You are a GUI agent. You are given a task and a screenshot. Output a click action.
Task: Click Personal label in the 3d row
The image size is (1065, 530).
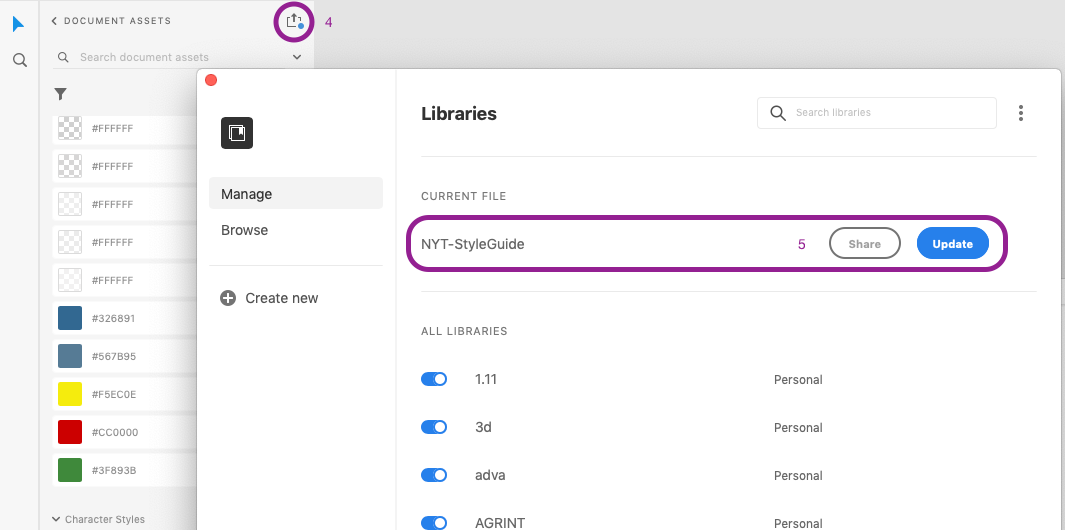798,427
